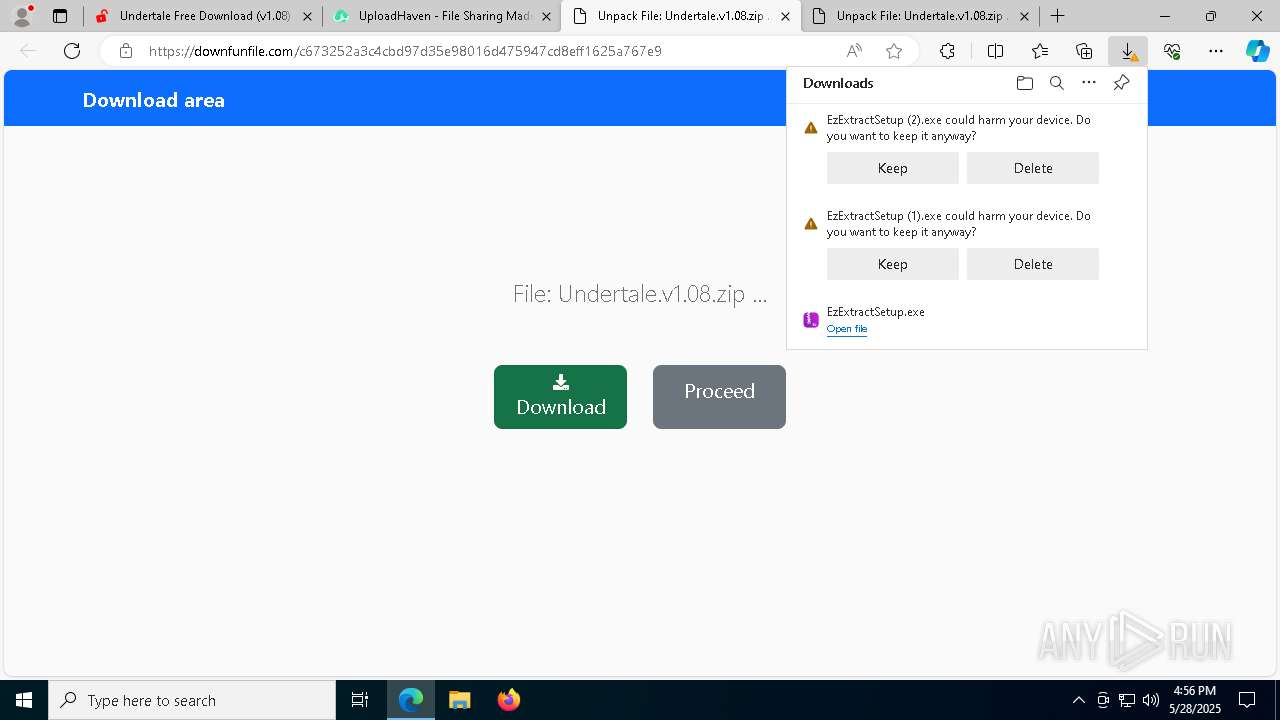Open the browser profile icon
Screen dimensions: 1280x720
pyautogui.click(x=22, y=16)
